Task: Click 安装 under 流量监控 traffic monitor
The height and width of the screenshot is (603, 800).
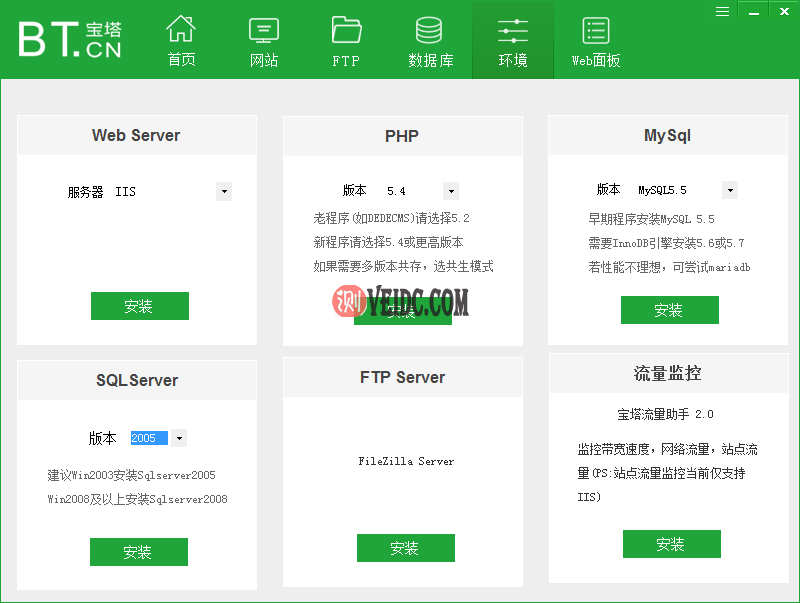Action: coord(671,543)
